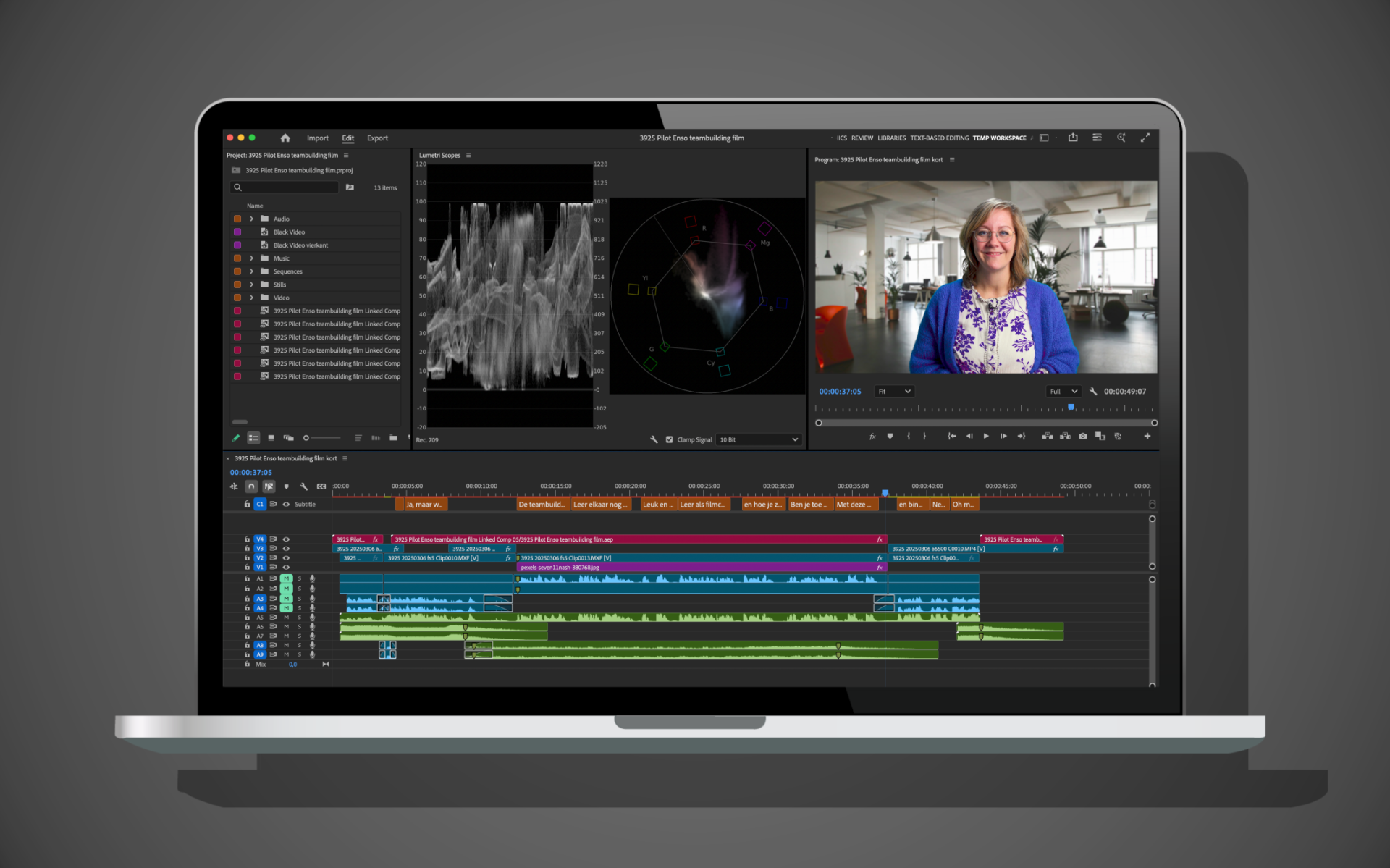The image size is (1390, 868).
Task: Click the Step Back one frame icon
Action: pyautogui.click(x=969, y=436)
